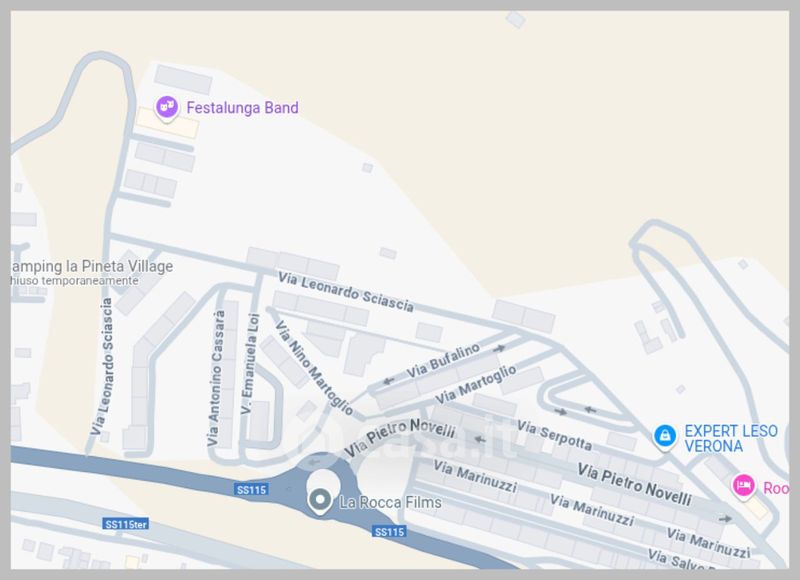The image size is (800, 580).
Task: Click the V. Emanuela Loi street label
Action: pos(250,363)
